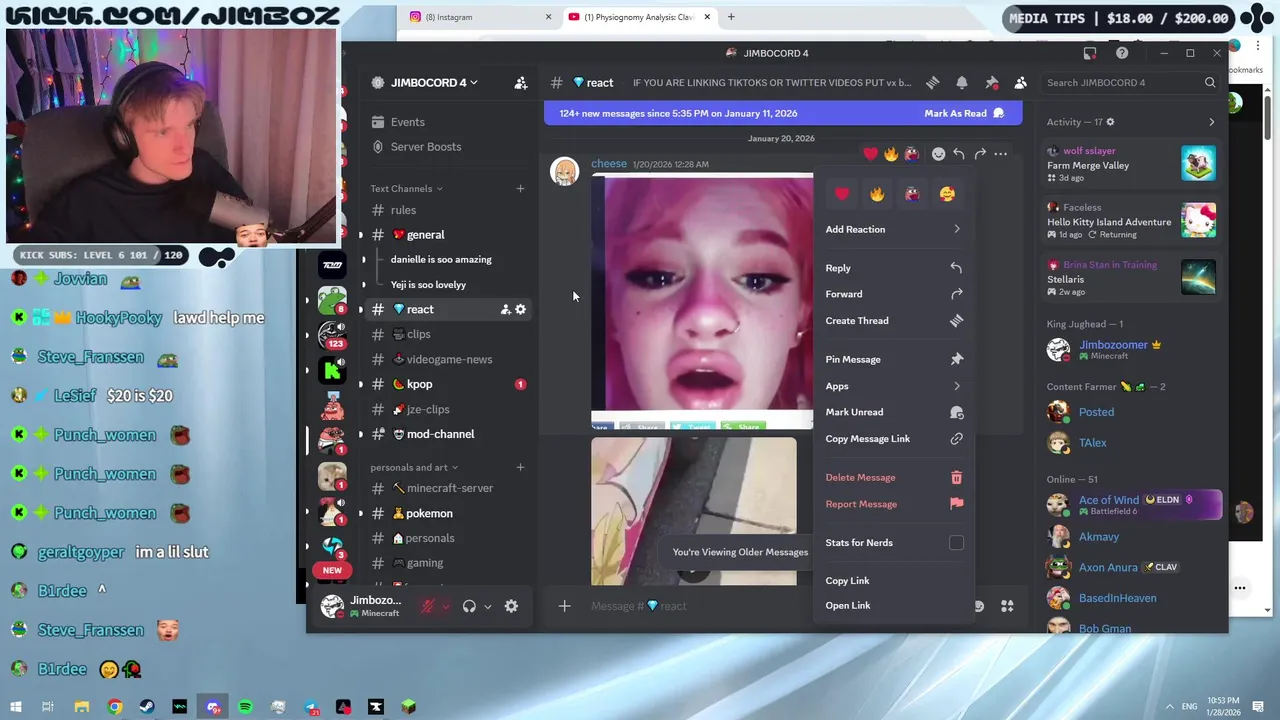
Task: Expand the Activity panel chevron
Action: [1211, 122]
